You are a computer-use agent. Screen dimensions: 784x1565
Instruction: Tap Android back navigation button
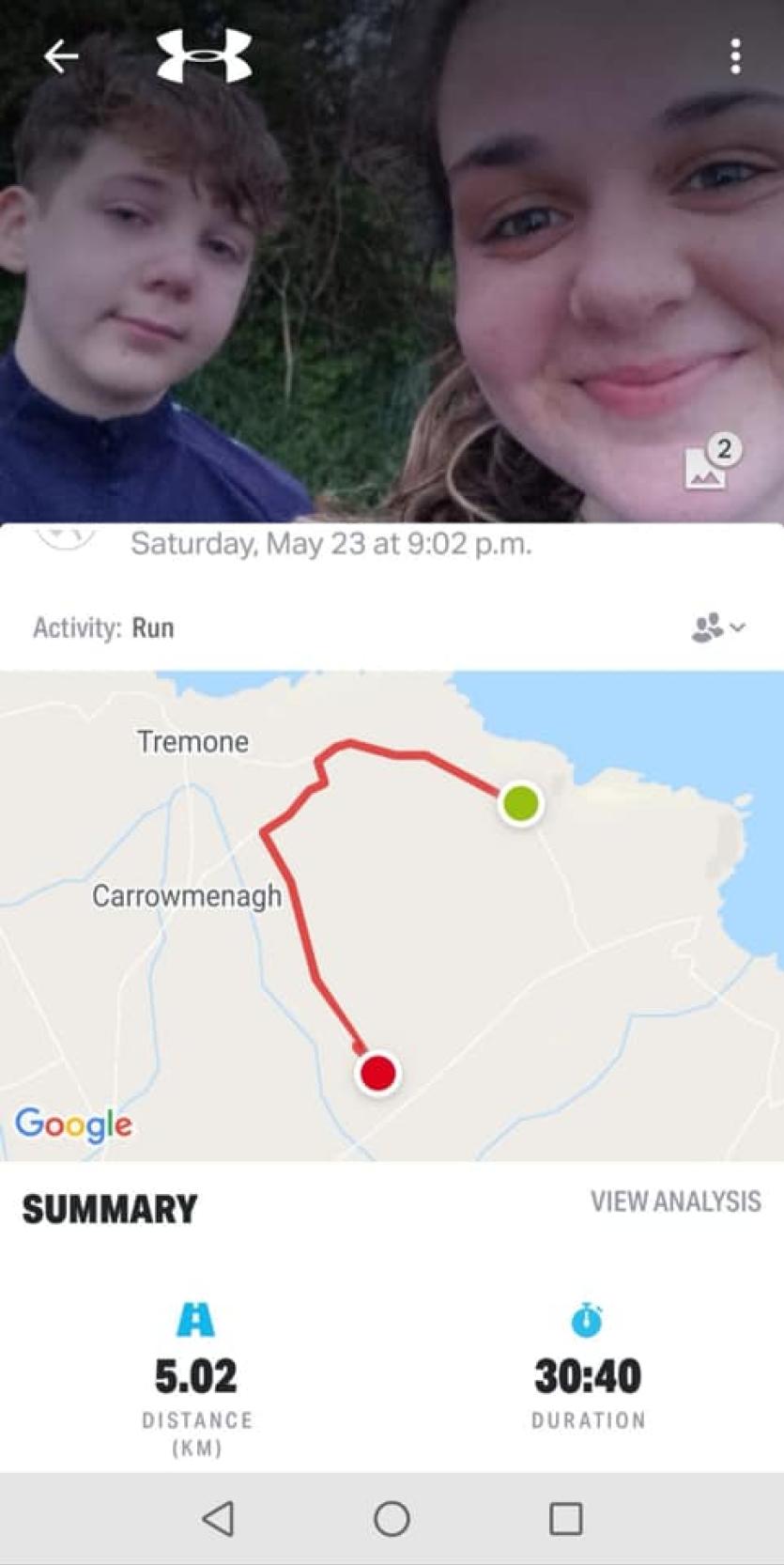(x=218, y=1518)
